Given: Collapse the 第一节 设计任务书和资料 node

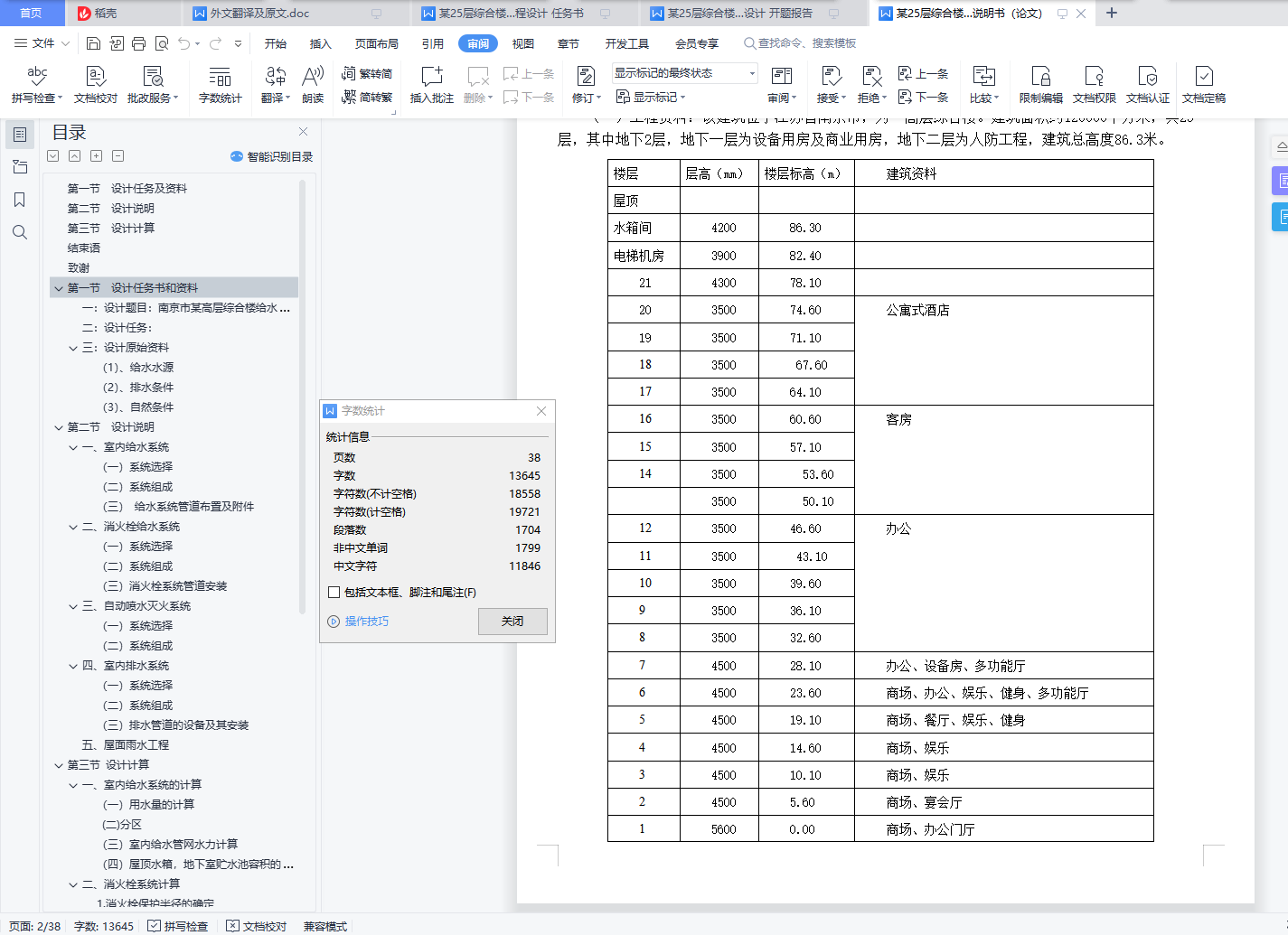Looking at the screenshot, I should [x=59, y=288].
